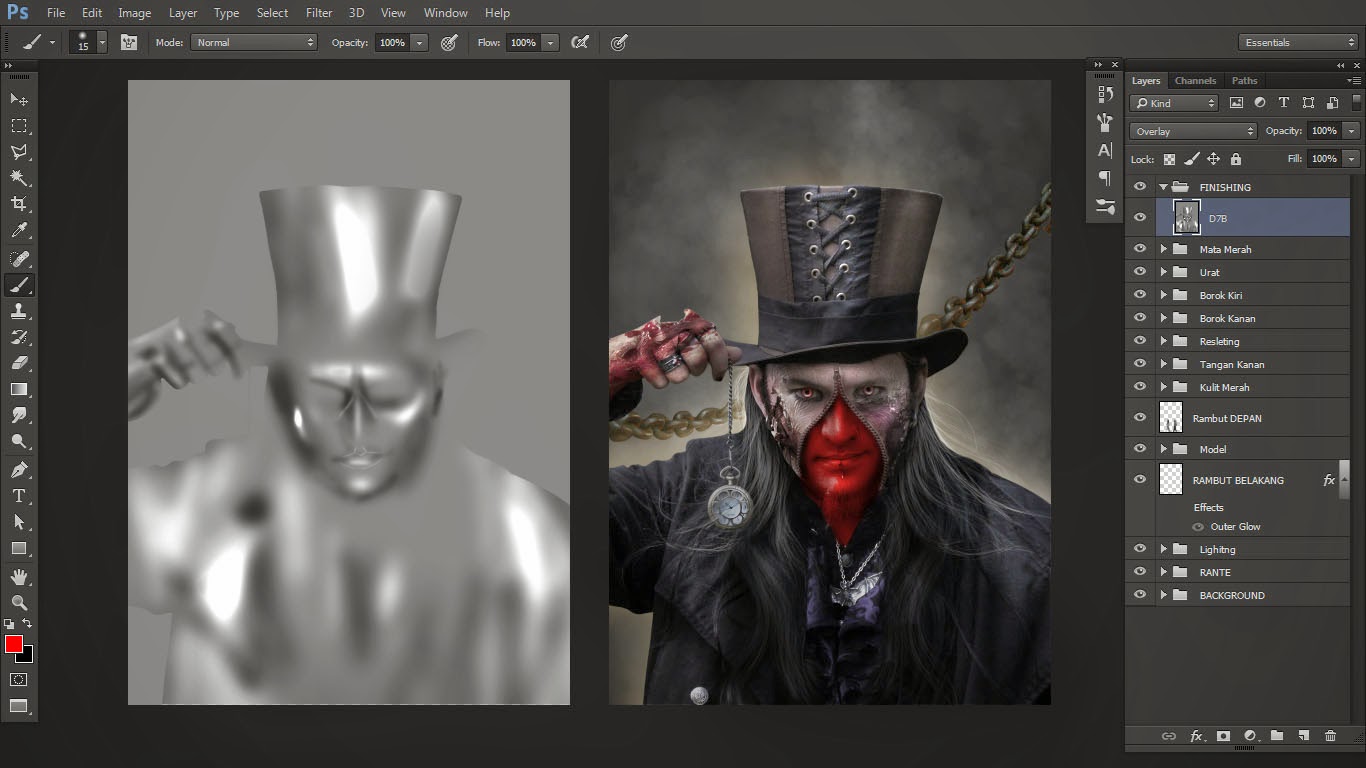Open the Window menu

(445, 13)
